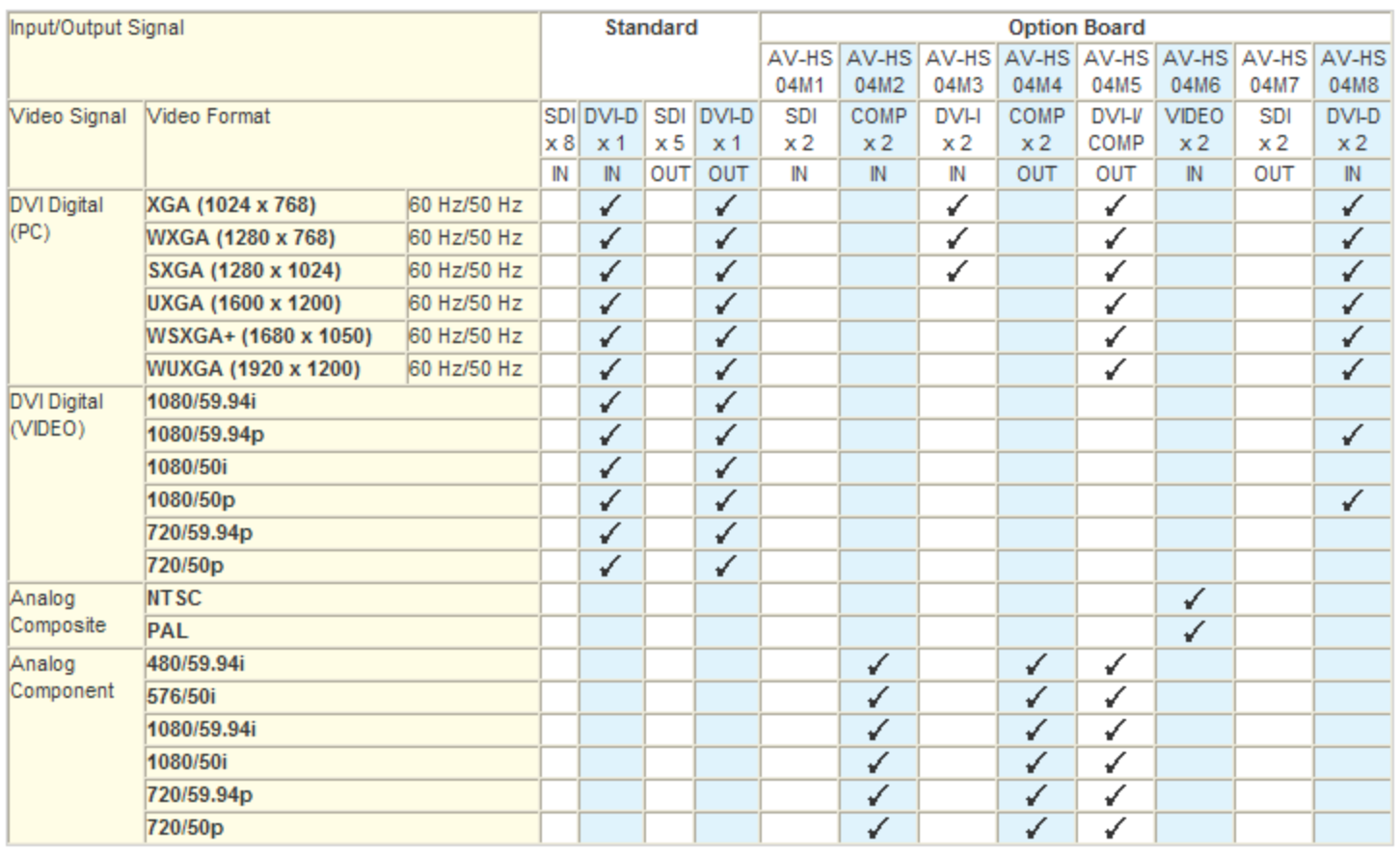Select the DVI-I/ COMP header cell

pyautogui.click(x=1116, y=129)
